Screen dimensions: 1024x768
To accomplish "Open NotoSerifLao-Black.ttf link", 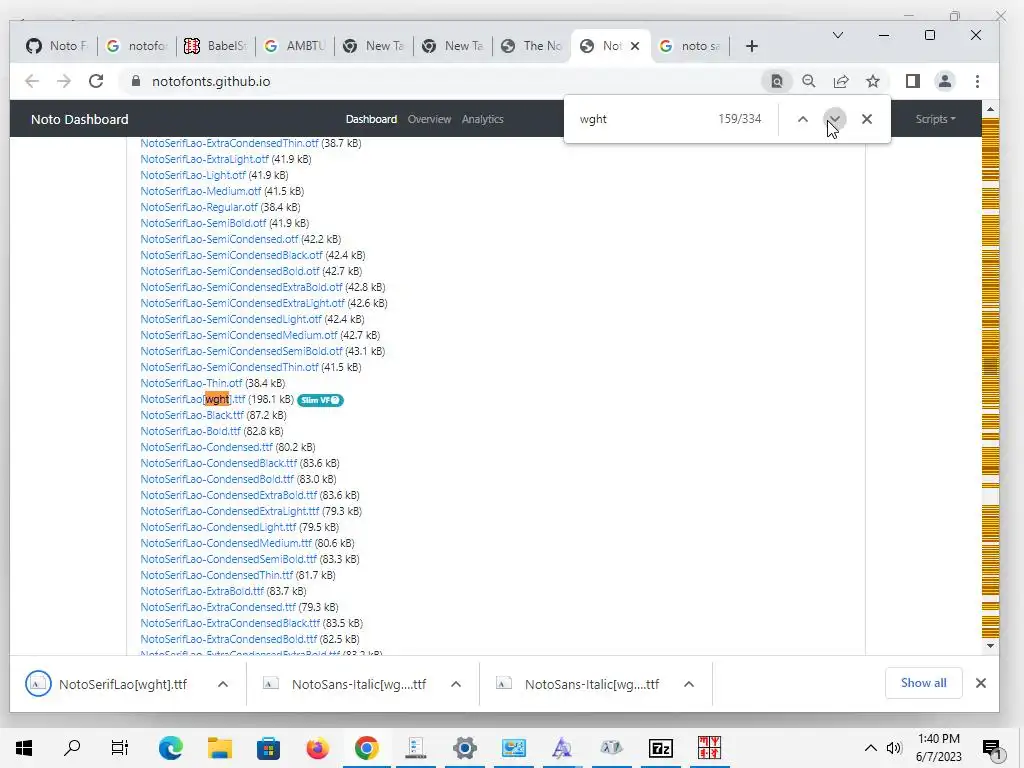I will click(192, 415).
